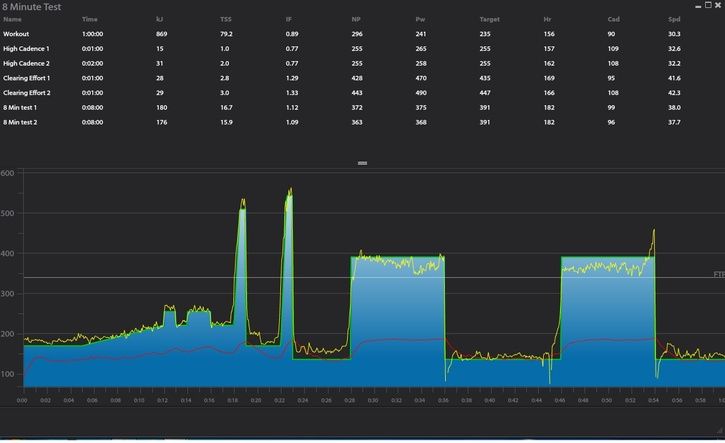This screenshot has height=443, width=725.
Task: Select the High Cadence 1 interval row
Action: coord(27,48)
